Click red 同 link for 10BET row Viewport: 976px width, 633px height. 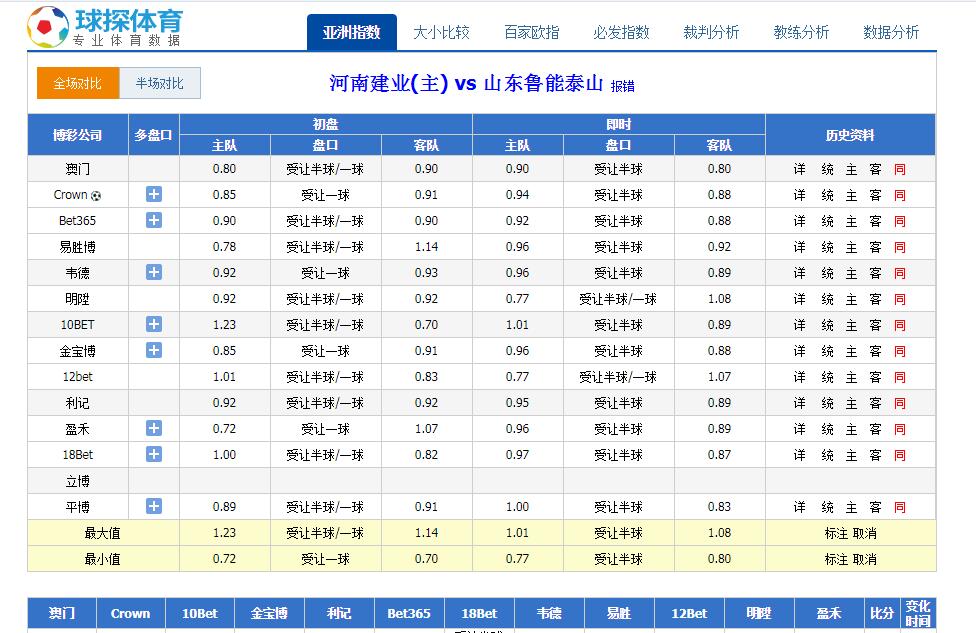(899, 326)
